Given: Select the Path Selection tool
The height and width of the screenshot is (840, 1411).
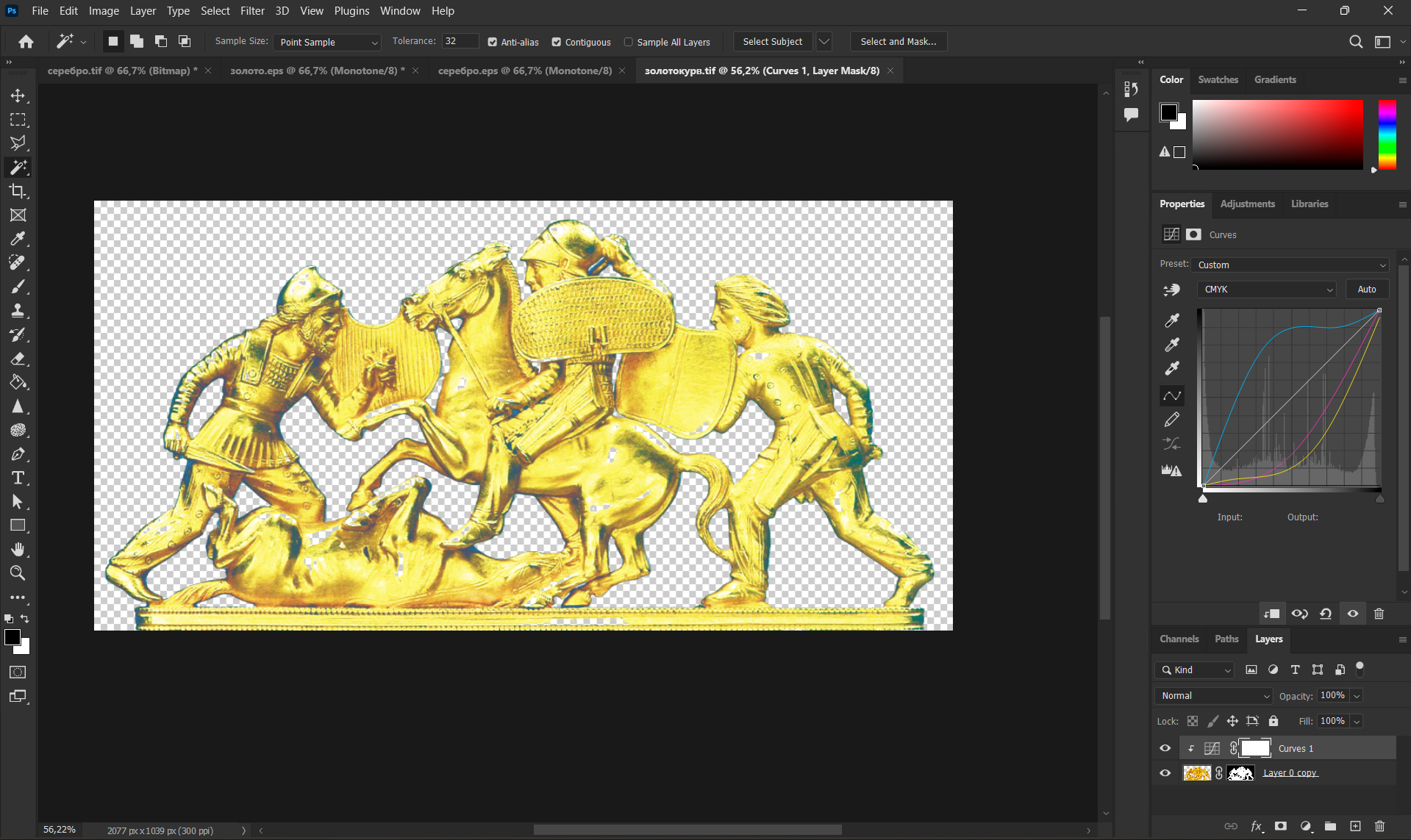Looking at the screenshot, I should (x=18, y=502).
